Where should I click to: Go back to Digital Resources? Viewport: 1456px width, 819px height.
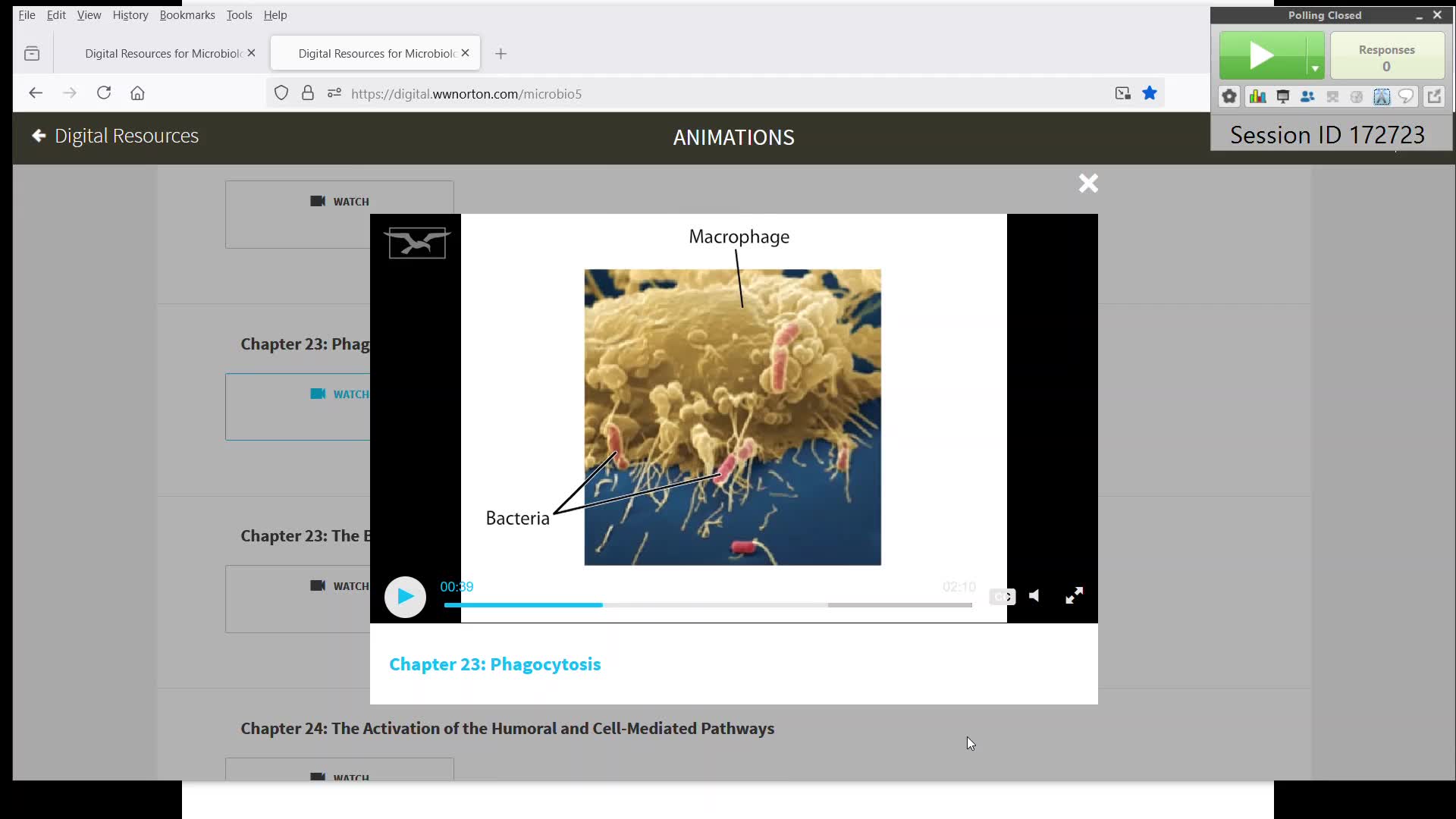(x=115, y=136)
